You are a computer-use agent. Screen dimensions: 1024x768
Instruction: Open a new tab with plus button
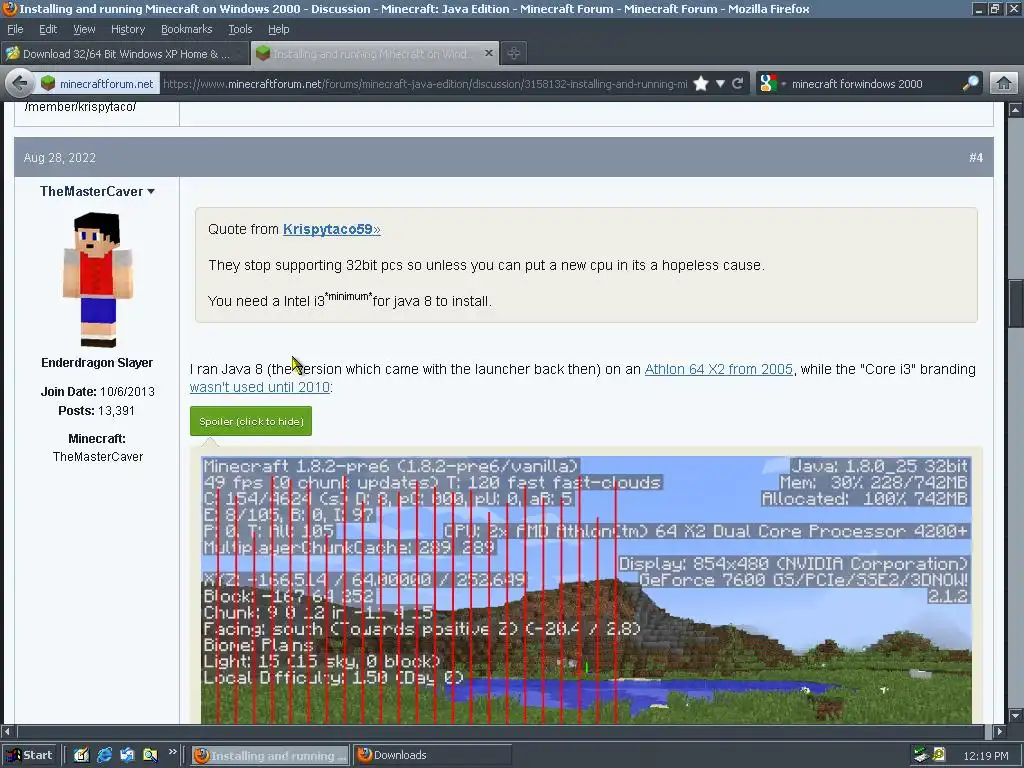[514, 54]
